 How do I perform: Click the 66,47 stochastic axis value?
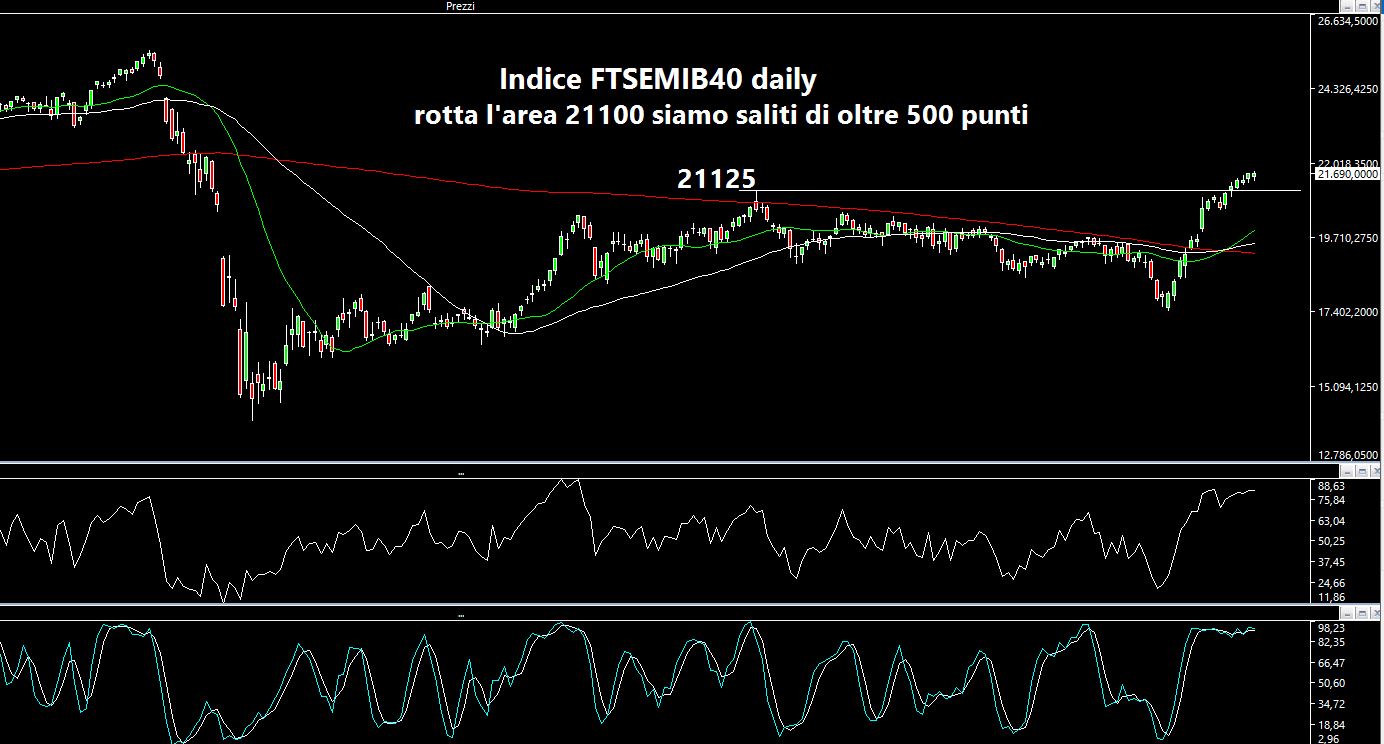click(1333, 662)
